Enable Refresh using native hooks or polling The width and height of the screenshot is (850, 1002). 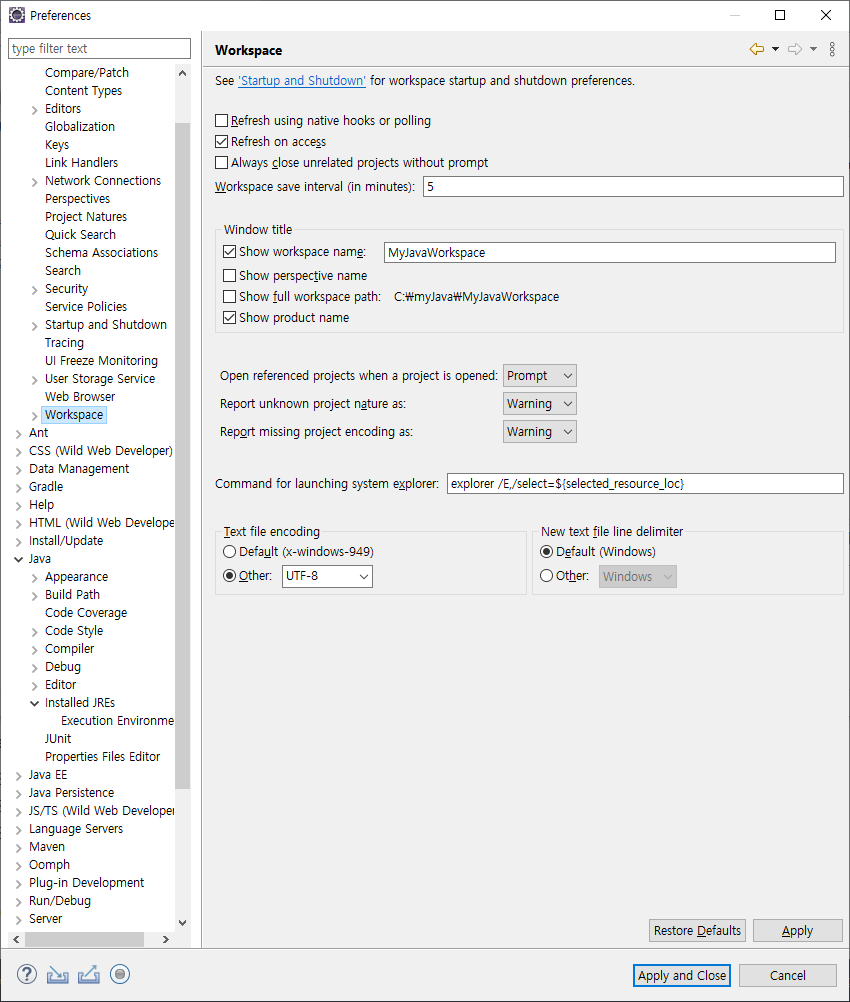(x=222, y=121)
